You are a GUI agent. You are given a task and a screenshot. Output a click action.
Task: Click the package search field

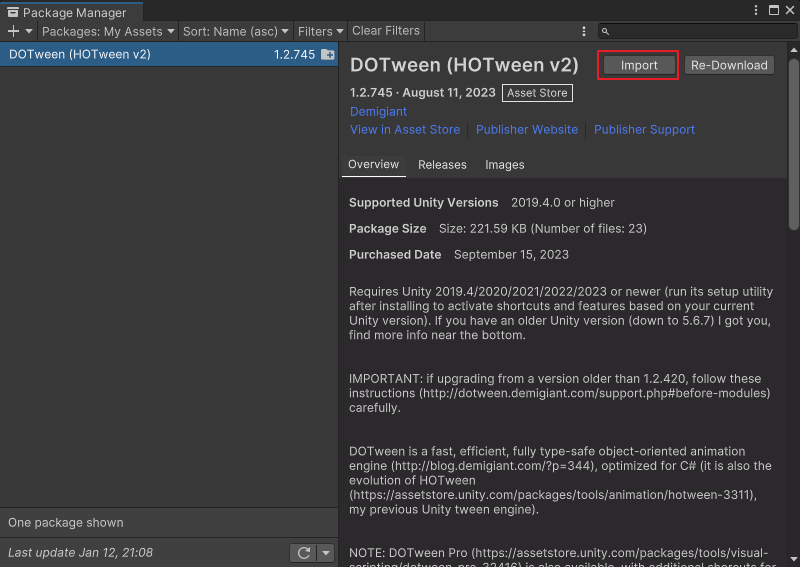(x=697, y=32)
